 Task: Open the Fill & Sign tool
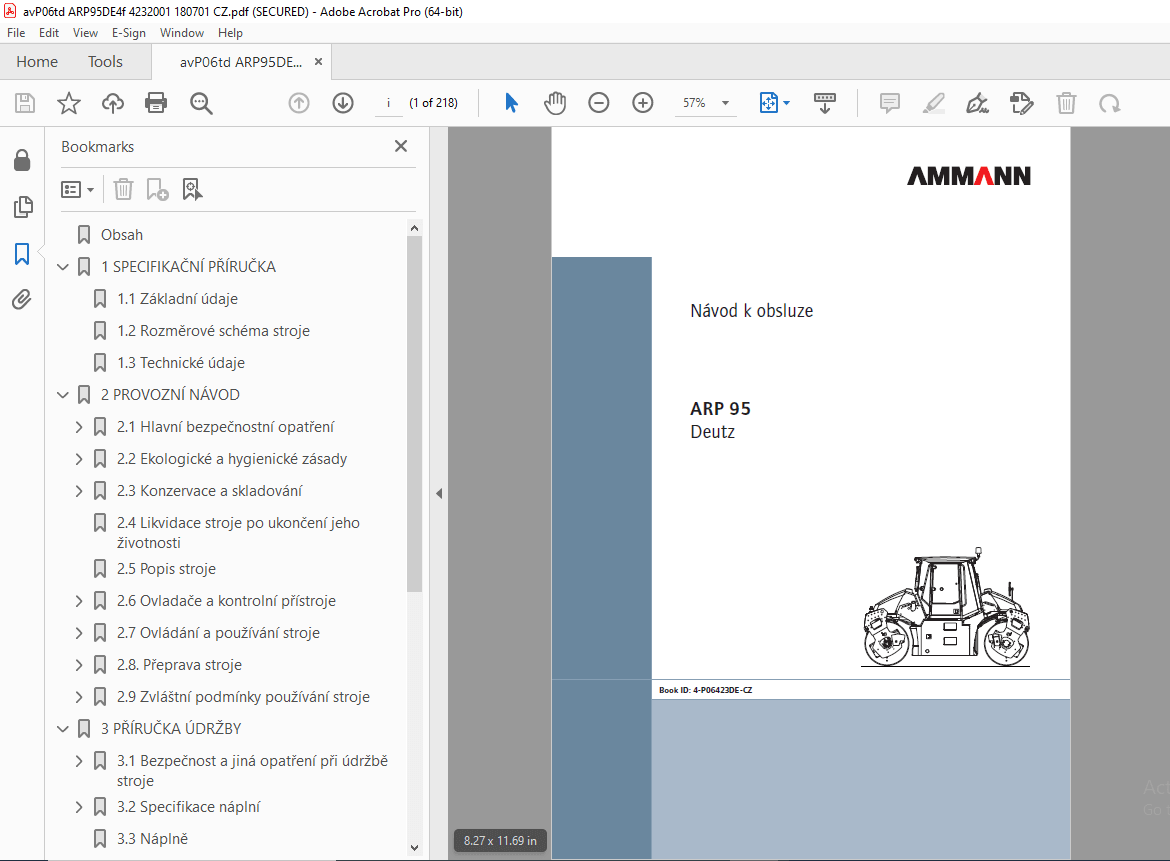coord(977,102)
